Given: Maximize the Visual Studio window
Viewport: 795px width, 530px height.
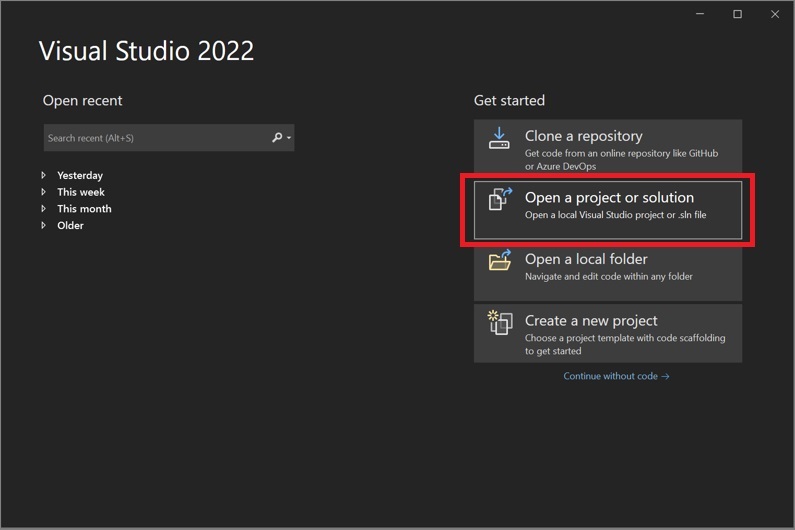Looking at the screenshot, I should 738,14.
